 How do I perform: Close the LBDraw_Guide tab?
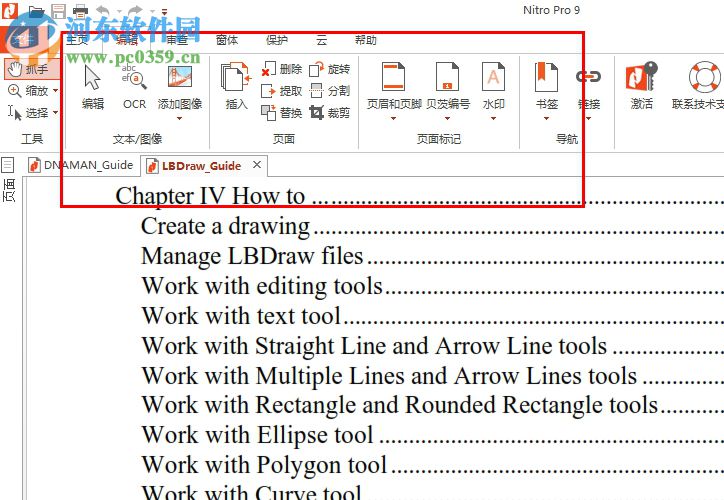[257, 165]
